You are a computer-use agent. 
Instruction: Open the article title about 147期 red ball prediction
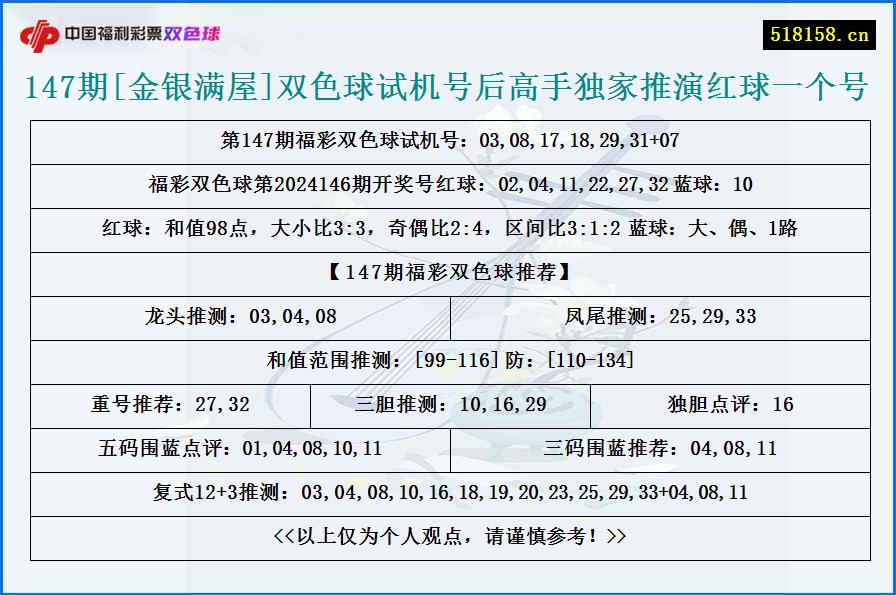coord(448,85)
